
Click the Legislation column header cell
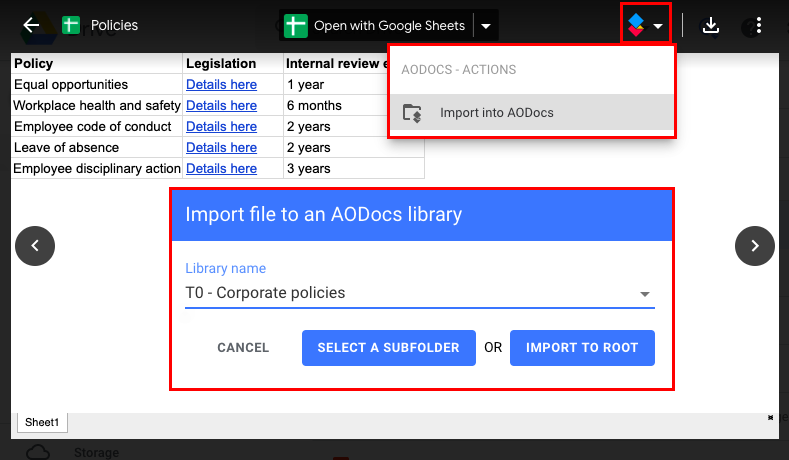click(233, 63)
